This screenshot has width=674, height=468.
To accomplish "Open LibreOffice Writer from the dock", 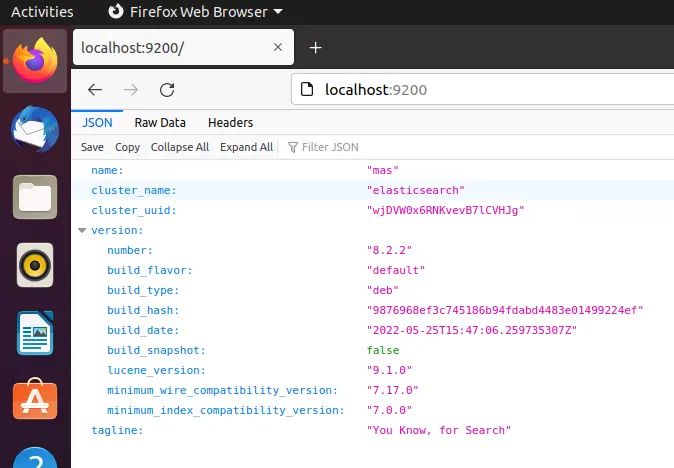I will pyautogui.click(x=35, y=333).
